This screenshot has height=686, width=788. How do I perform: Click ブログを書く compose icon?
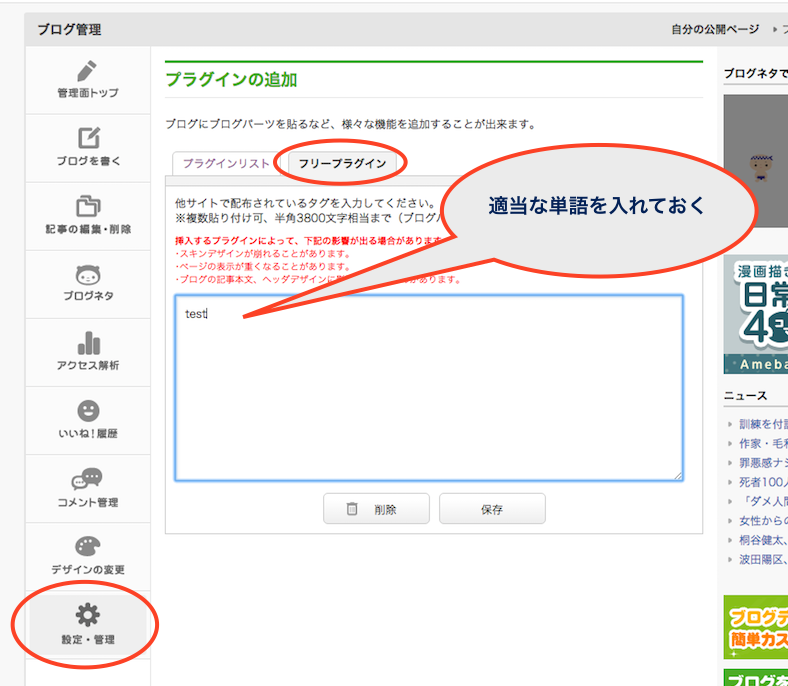tap(88, 138)
